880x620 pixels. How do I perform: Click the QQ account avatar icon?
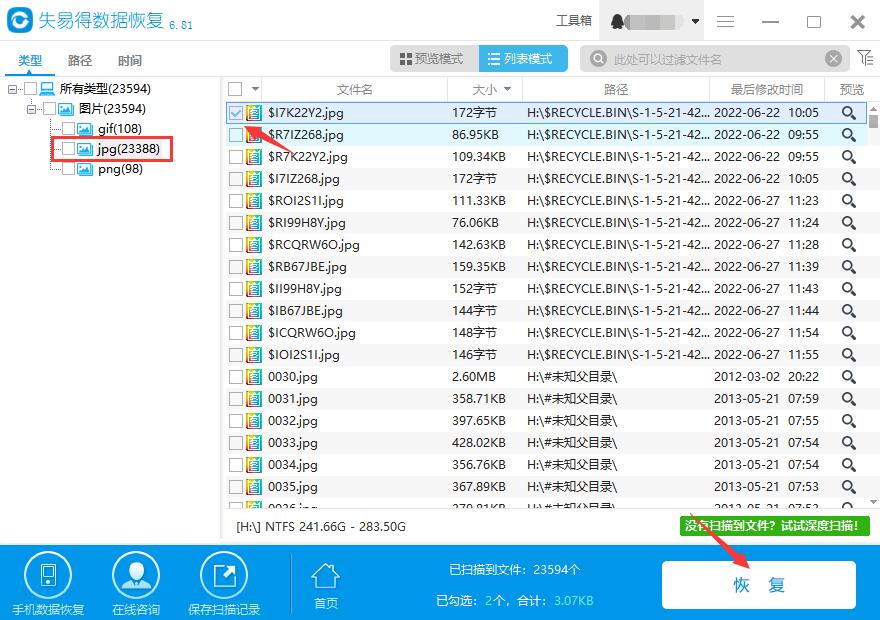pyautogui.click(x=617, y=22)
